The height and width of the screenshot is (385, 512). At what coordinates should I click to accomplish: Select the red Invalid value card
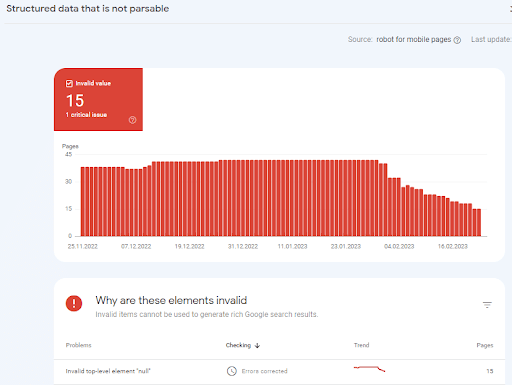tap(98, 99)
